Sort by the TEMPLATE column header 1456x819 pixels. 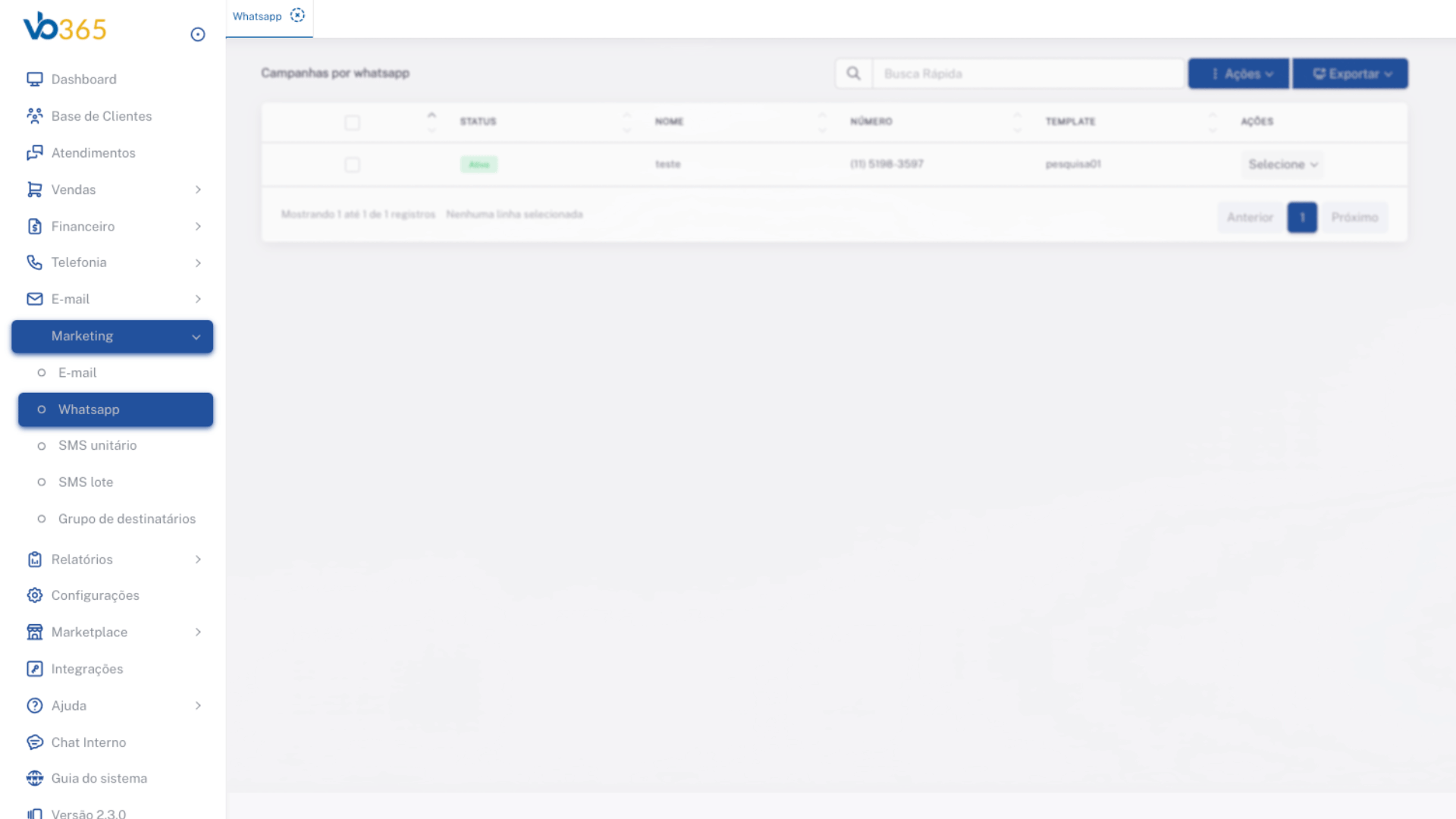1070,121
